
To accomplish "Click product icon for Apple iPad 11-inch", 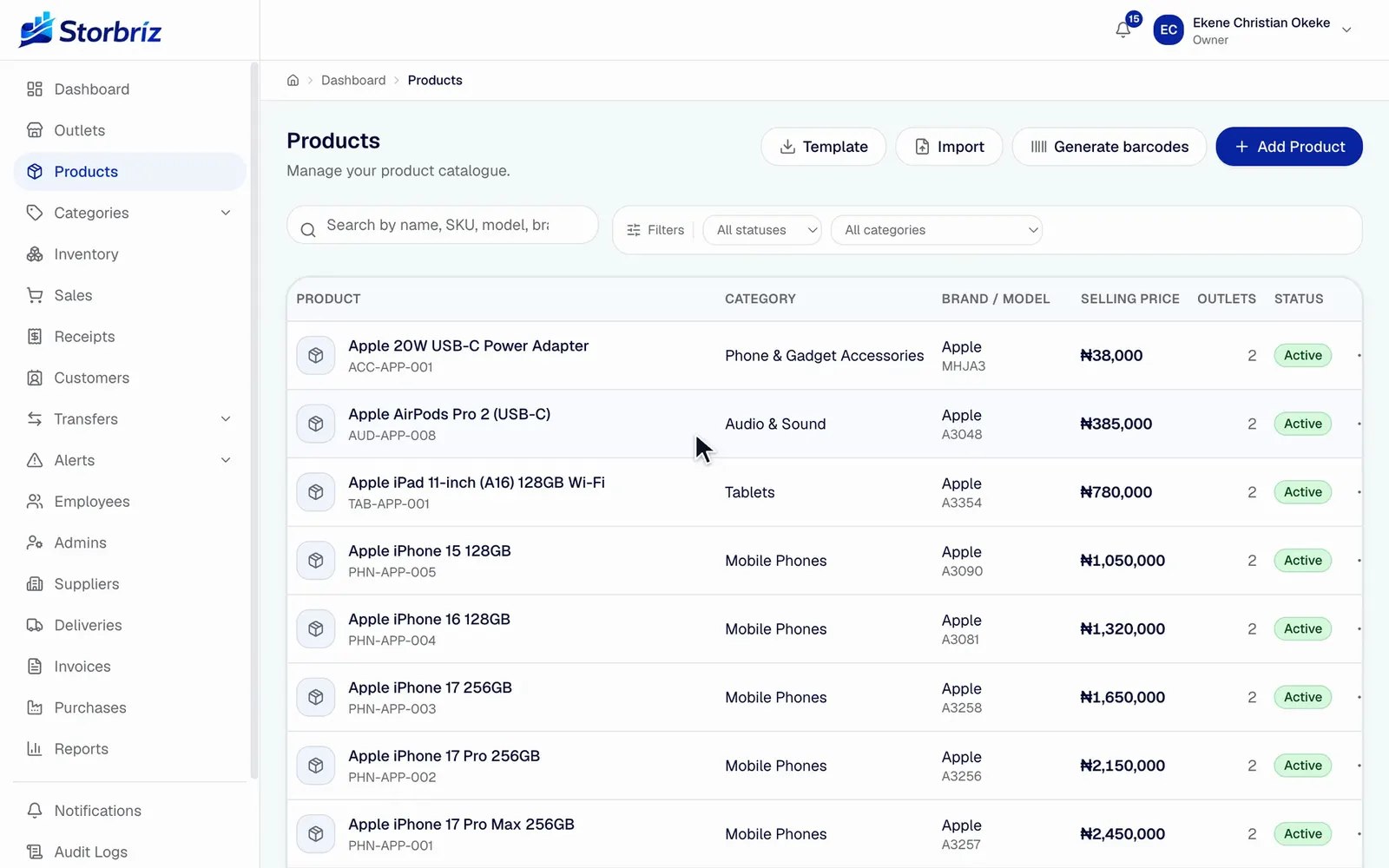I will point(316,492).
